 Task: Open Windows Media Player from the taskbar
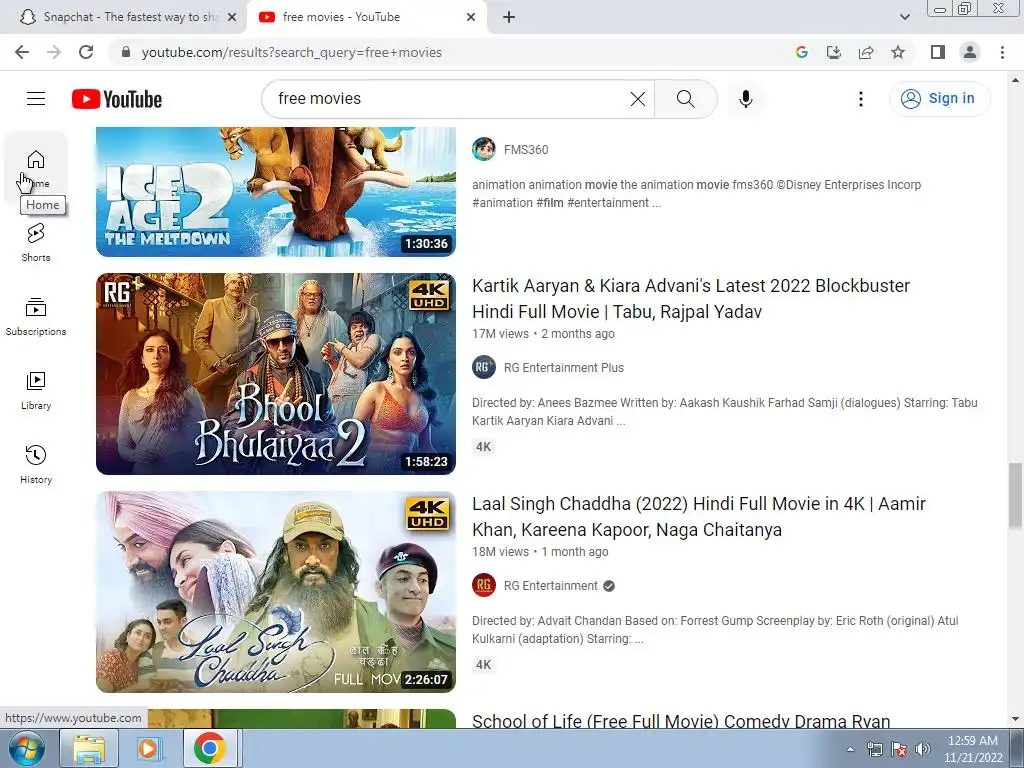pyautogui.click(x=149, y=748)
